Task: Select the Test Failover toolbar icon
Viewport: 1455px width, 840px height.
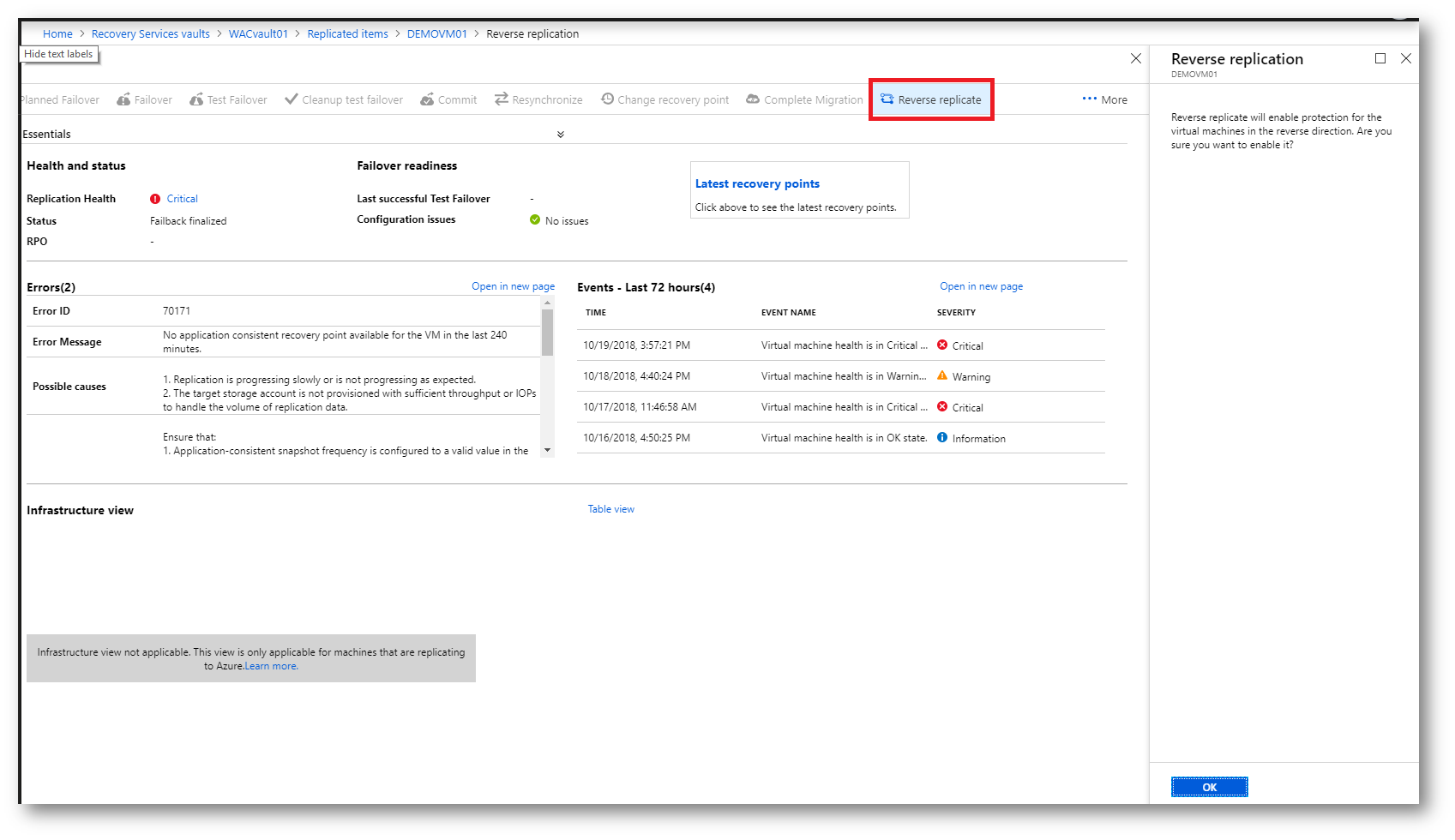Action: [x=196, y=99]
